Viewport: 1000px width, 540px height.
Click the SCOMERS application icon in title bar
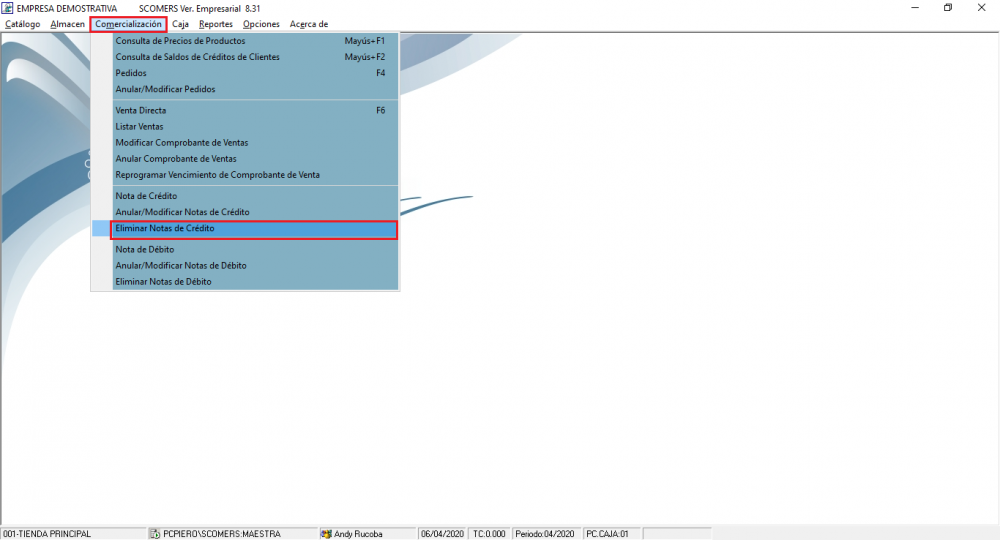pyautogui.click(x=8, y=8)
